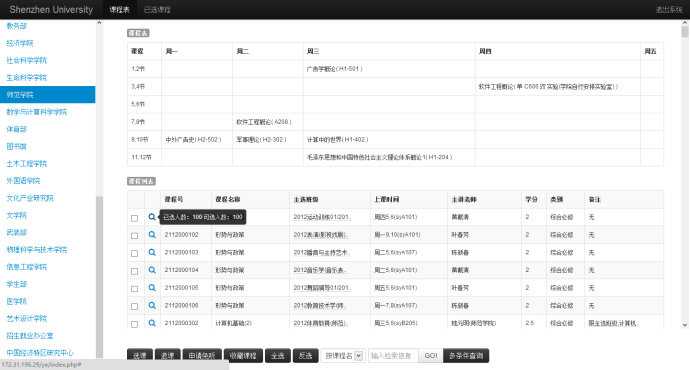Select 经济学院 in the sidebar
Screen dimensions: 690x370
pos(20,43)
